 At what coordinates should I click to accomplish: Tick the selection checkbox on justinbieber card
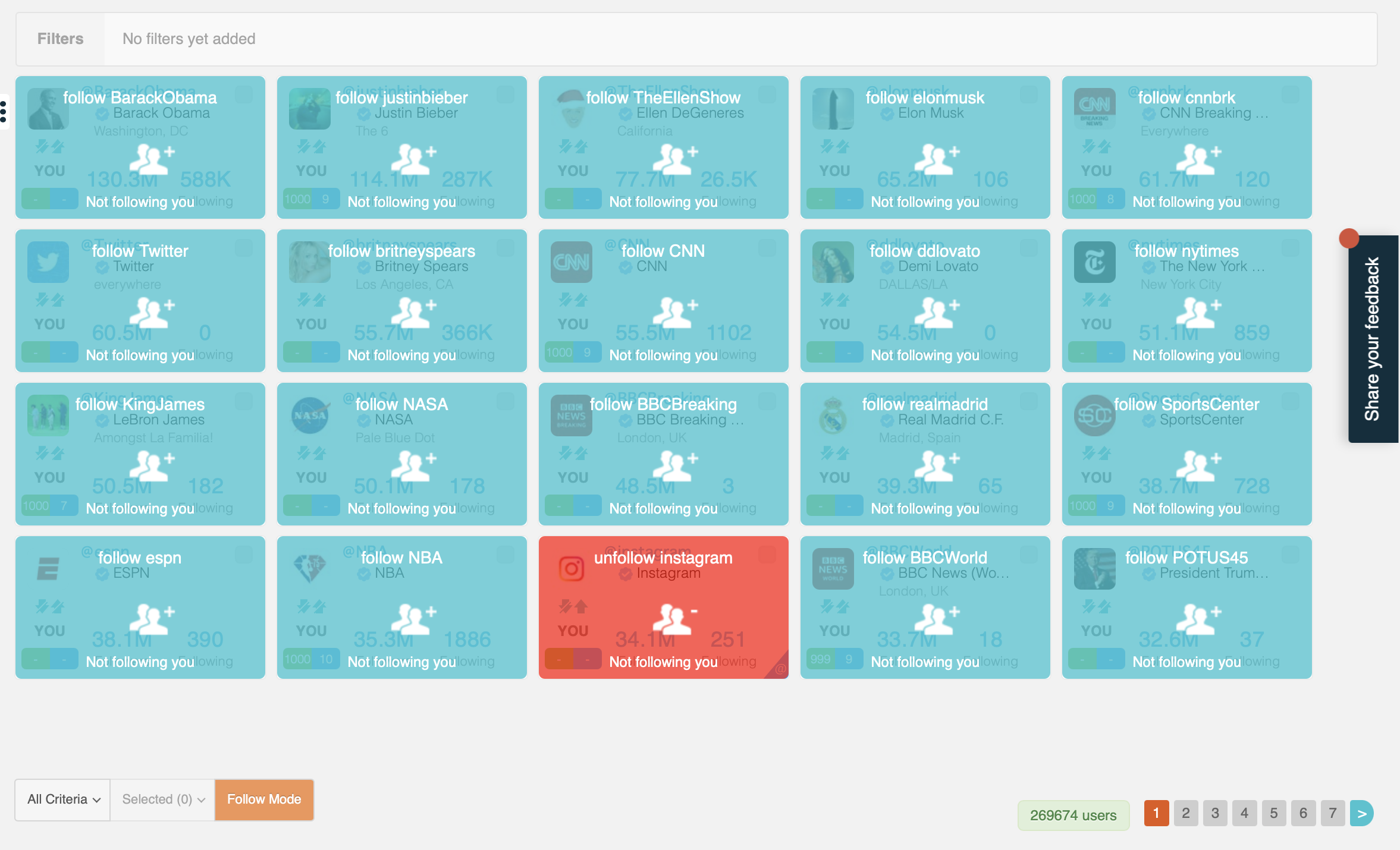coord(505,95)
